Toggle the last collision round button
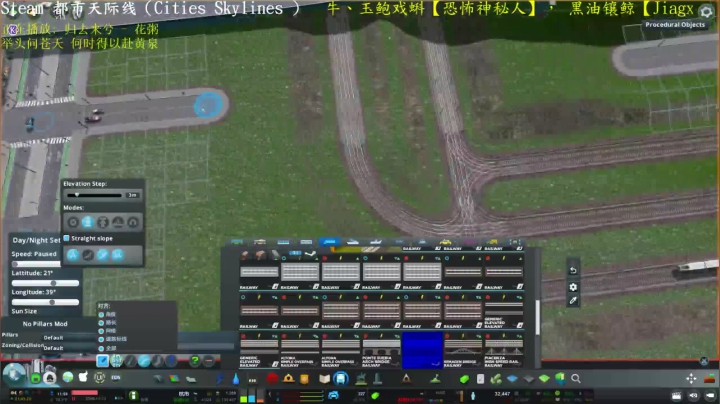The width and height of the screenshot is (720, 404). coord(118,255)
